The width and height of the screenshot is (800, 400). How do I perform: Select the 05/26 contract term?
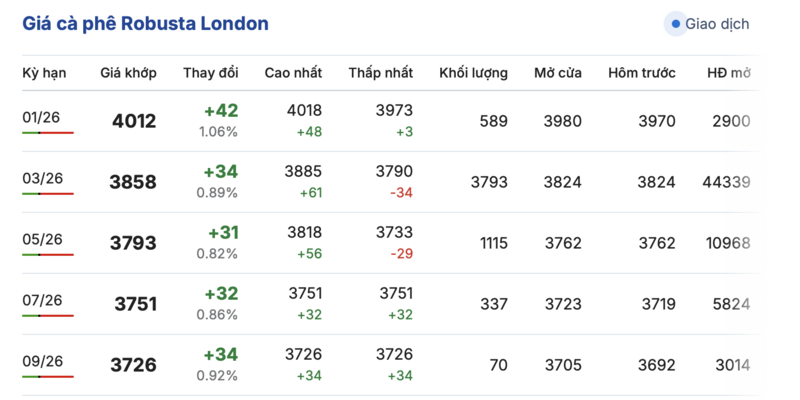[x=42, y=239]
